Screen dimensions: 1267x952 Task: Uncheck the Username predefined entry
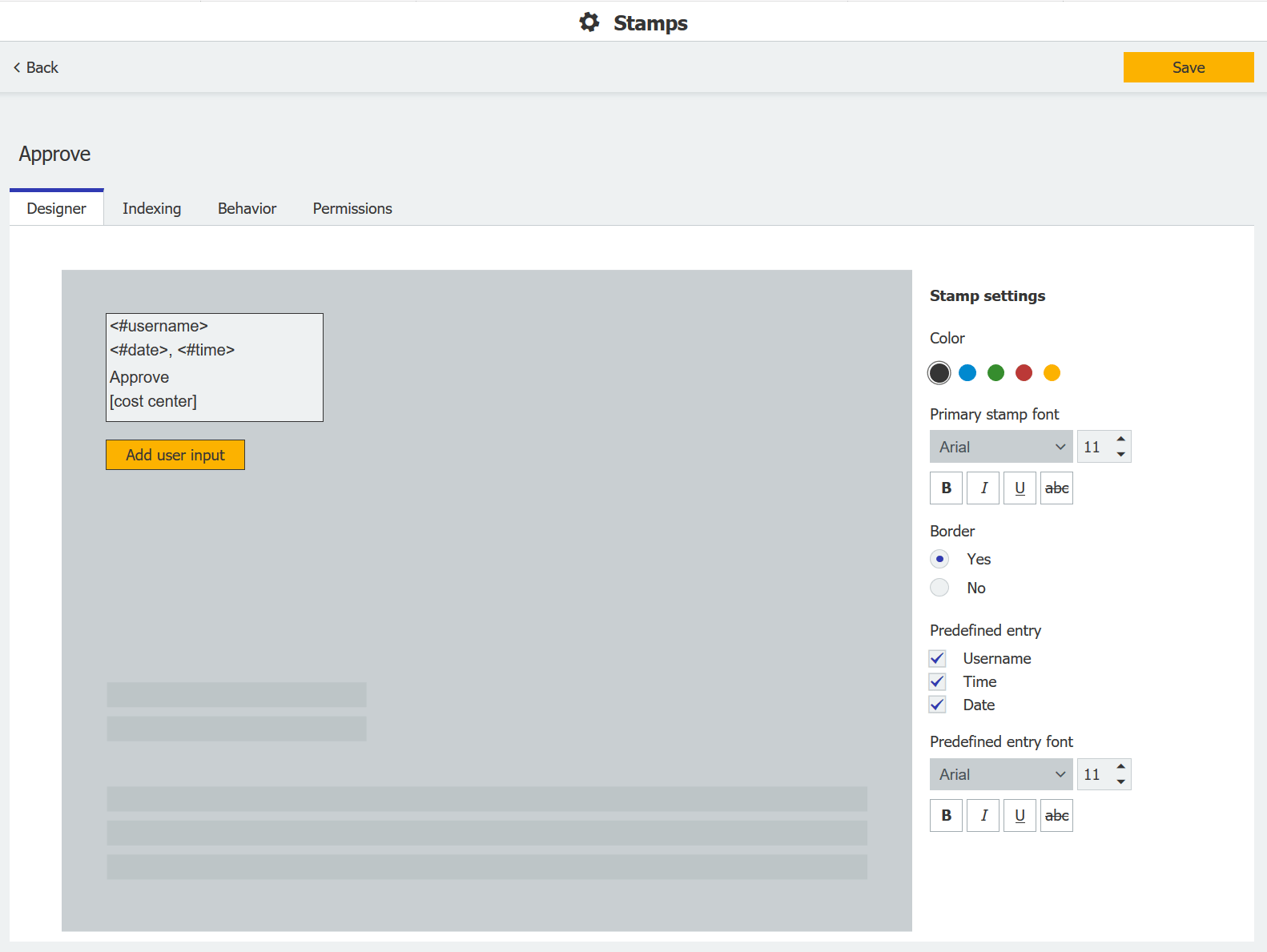pos(938,658)
